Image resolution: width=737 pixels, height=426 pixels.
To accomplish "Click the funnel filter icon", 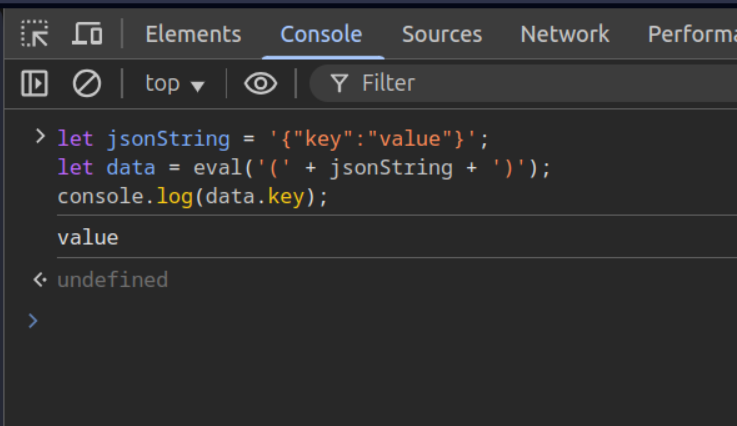I will point(339,84).
